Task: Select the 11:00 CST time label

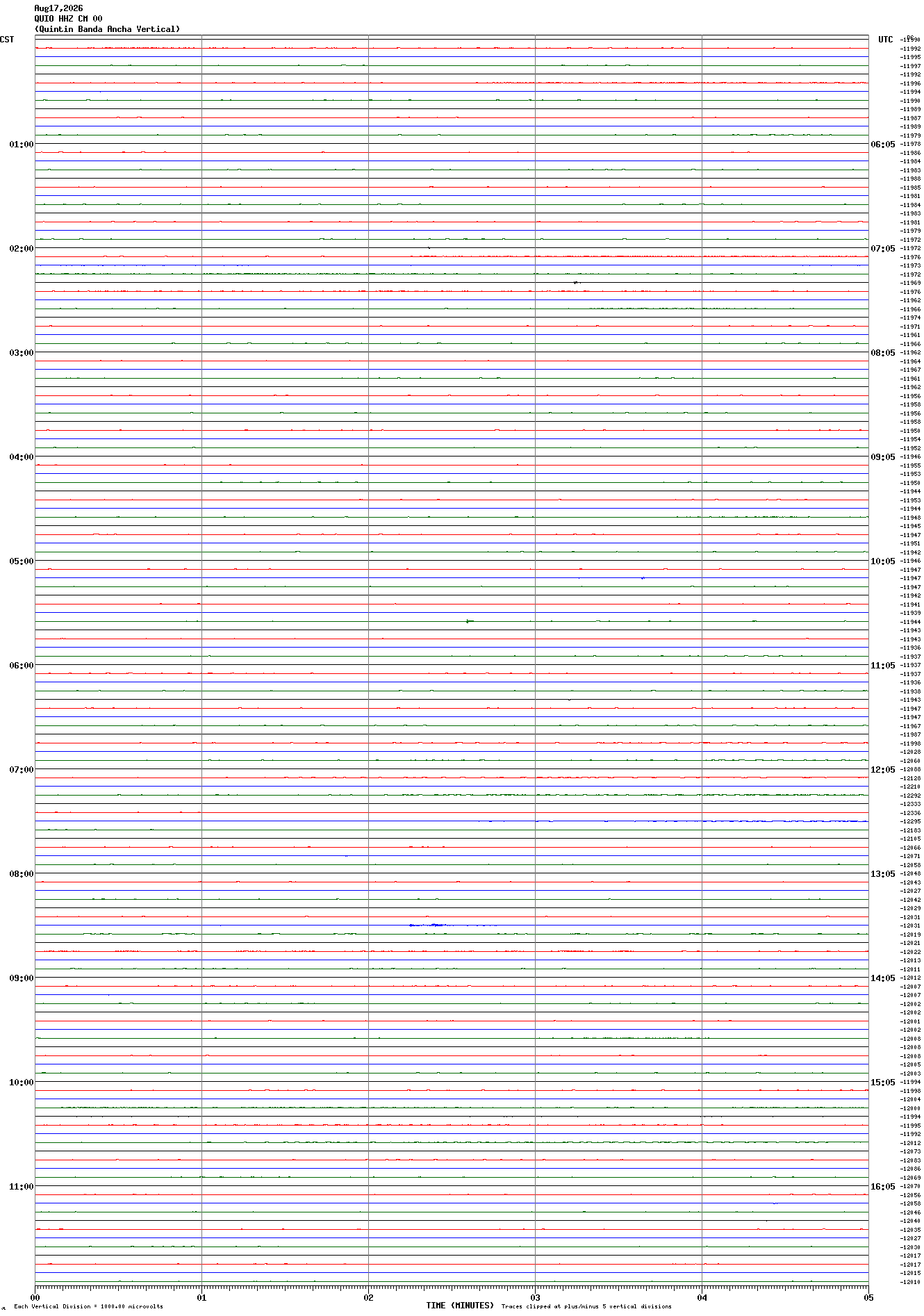Action: 22,1187
